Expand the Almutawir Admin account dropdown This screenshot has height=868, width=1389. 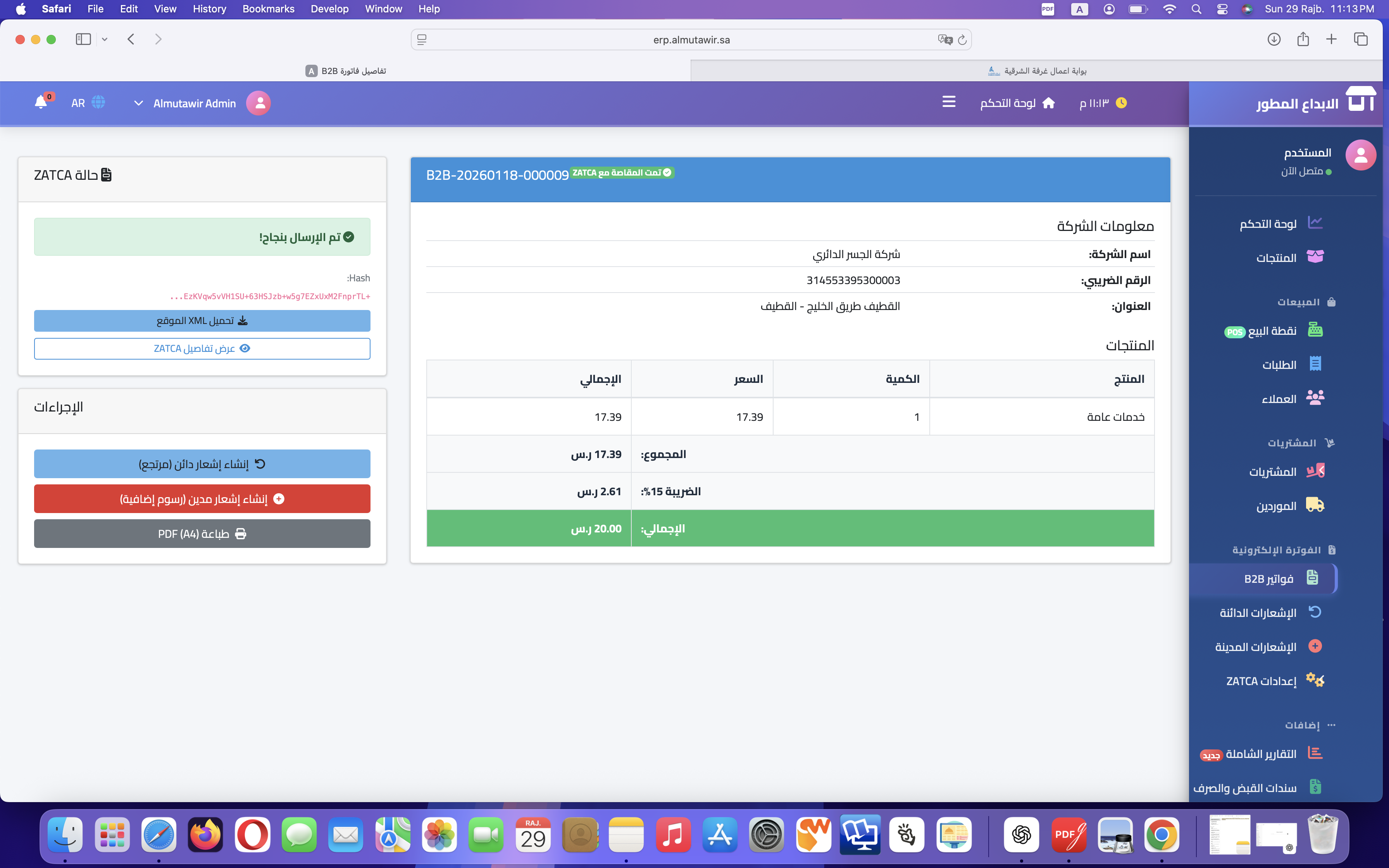[138, 103]
